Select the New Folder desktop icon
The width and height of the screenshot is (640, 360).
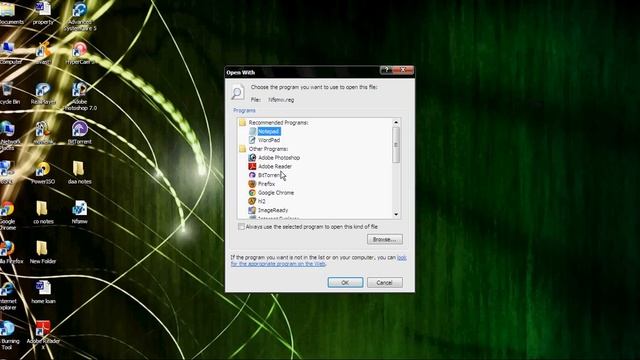(43, 252)
